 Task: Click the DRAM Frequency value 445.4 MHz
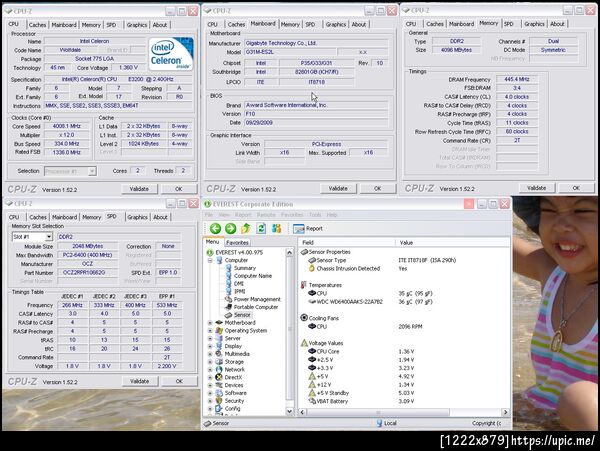pyautogui.click(x=517, y=79)
